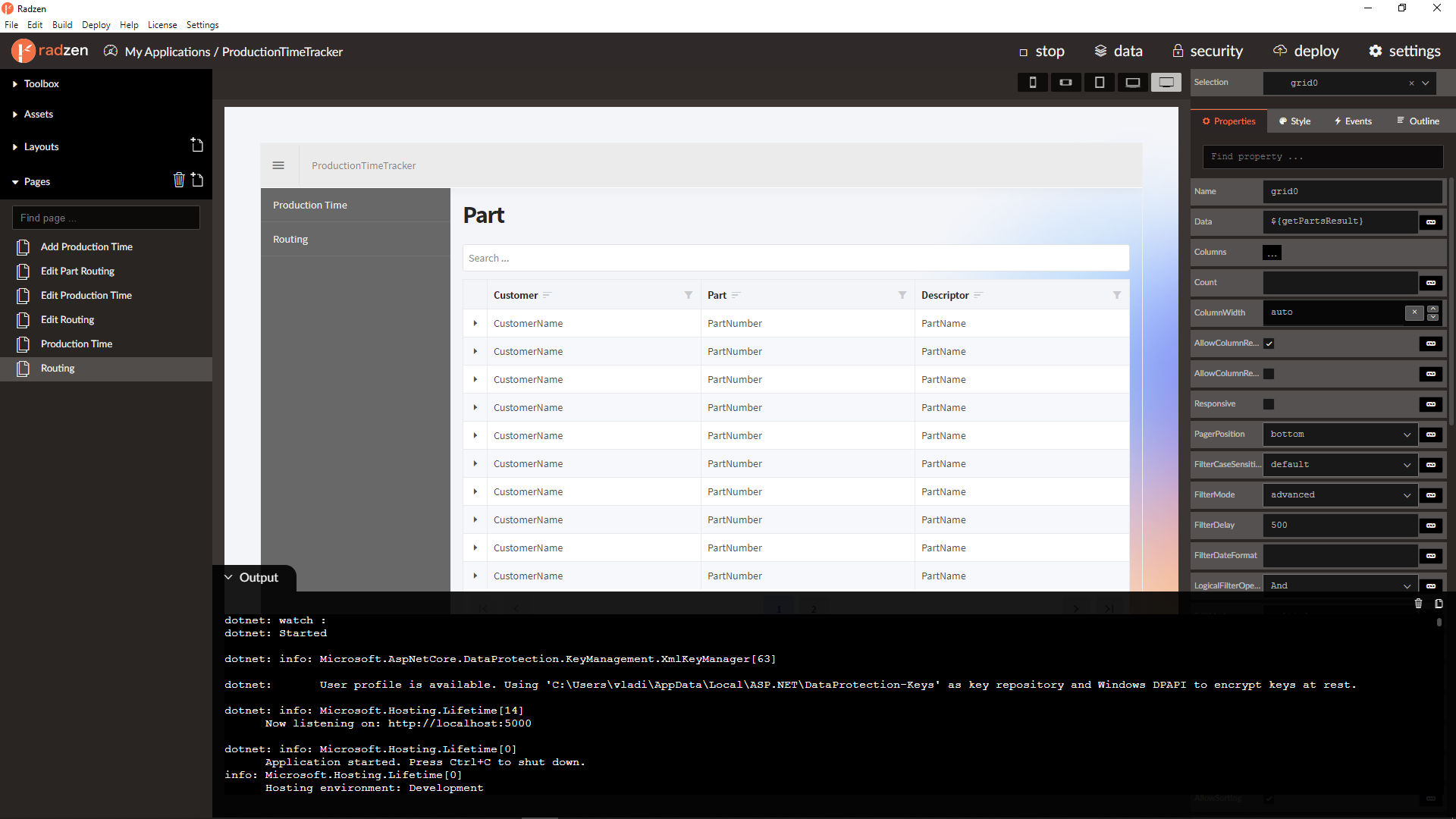The image size is (1456, 819).
Task: Open the PagerPosition binding link icon
Action: pyautogui.click(x=1431, y=435)
